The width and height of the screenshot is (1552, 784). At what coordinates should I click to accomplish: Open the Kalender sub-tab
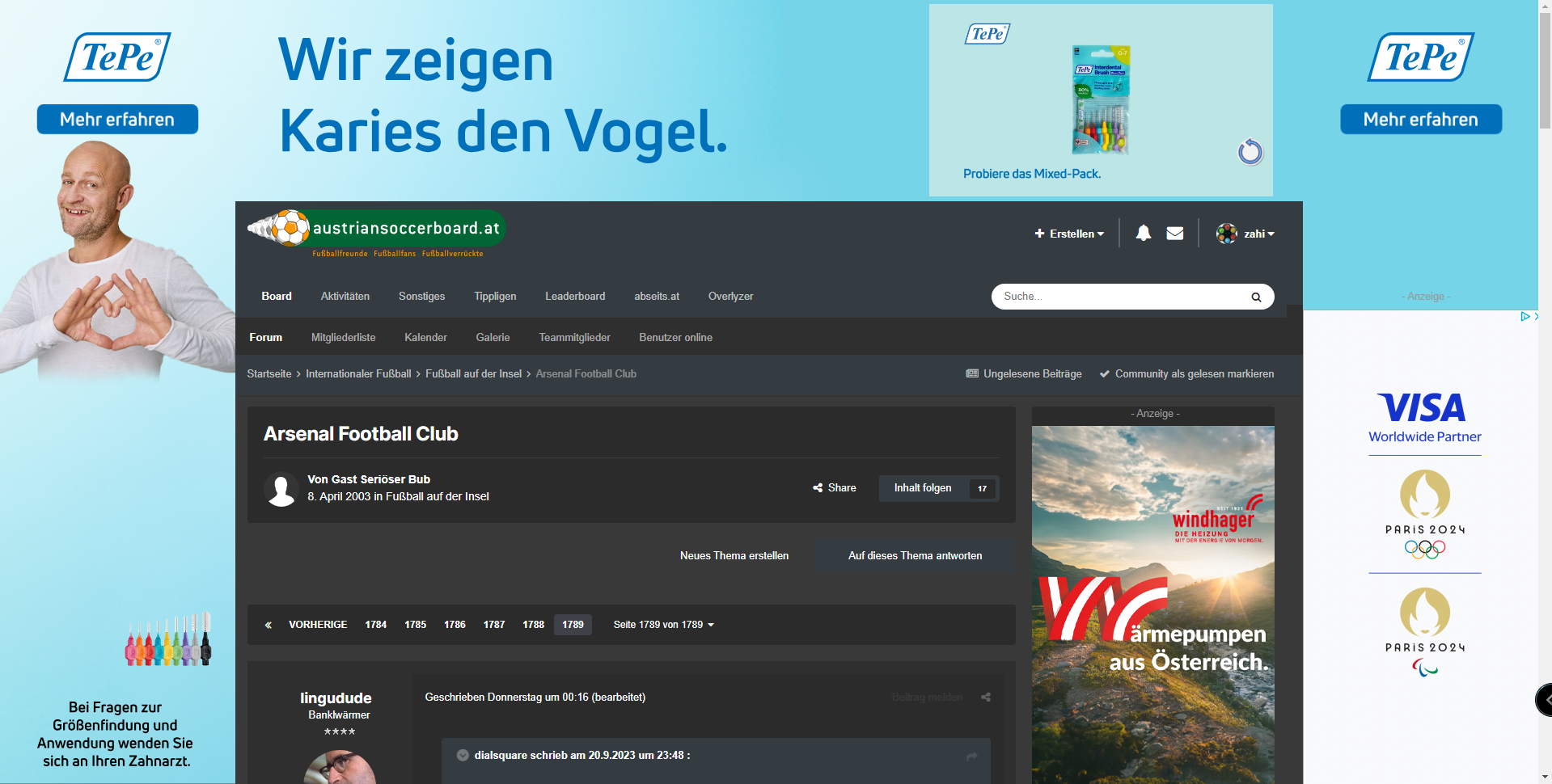[x=426, y=338]
